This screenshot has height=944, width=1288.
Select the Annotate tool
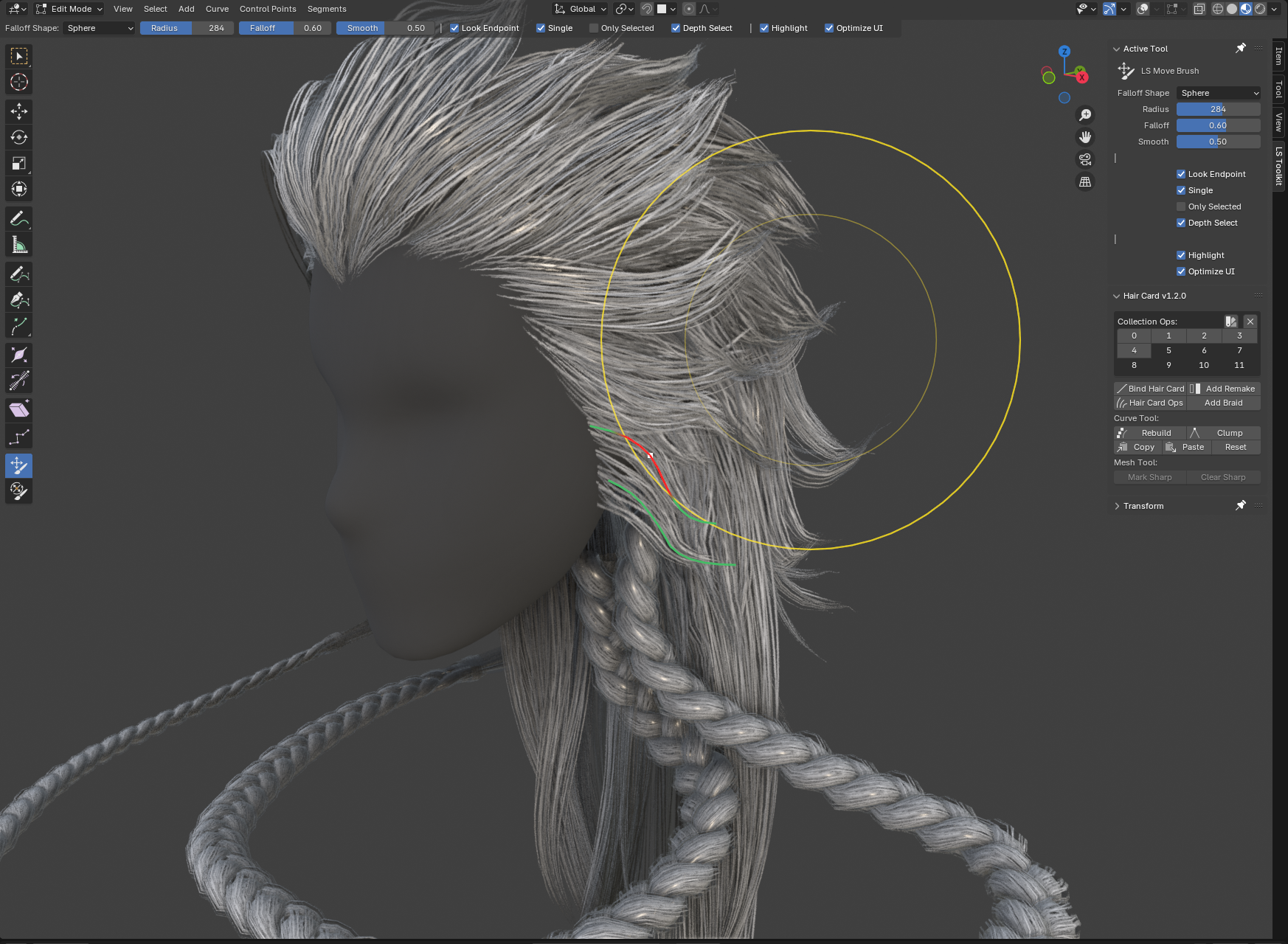[18, 218]
